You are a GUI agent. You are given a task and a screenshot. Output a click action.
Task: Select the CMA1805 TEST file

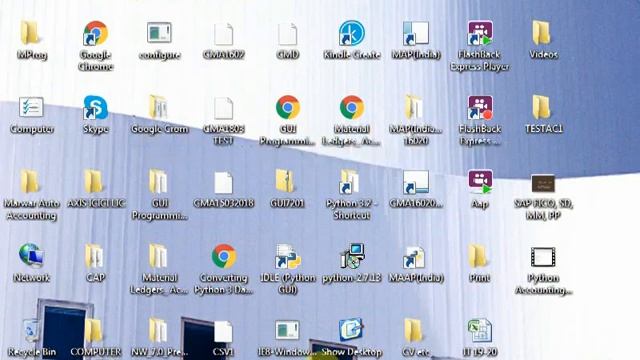pyautogui.click(x=223, y=108)
